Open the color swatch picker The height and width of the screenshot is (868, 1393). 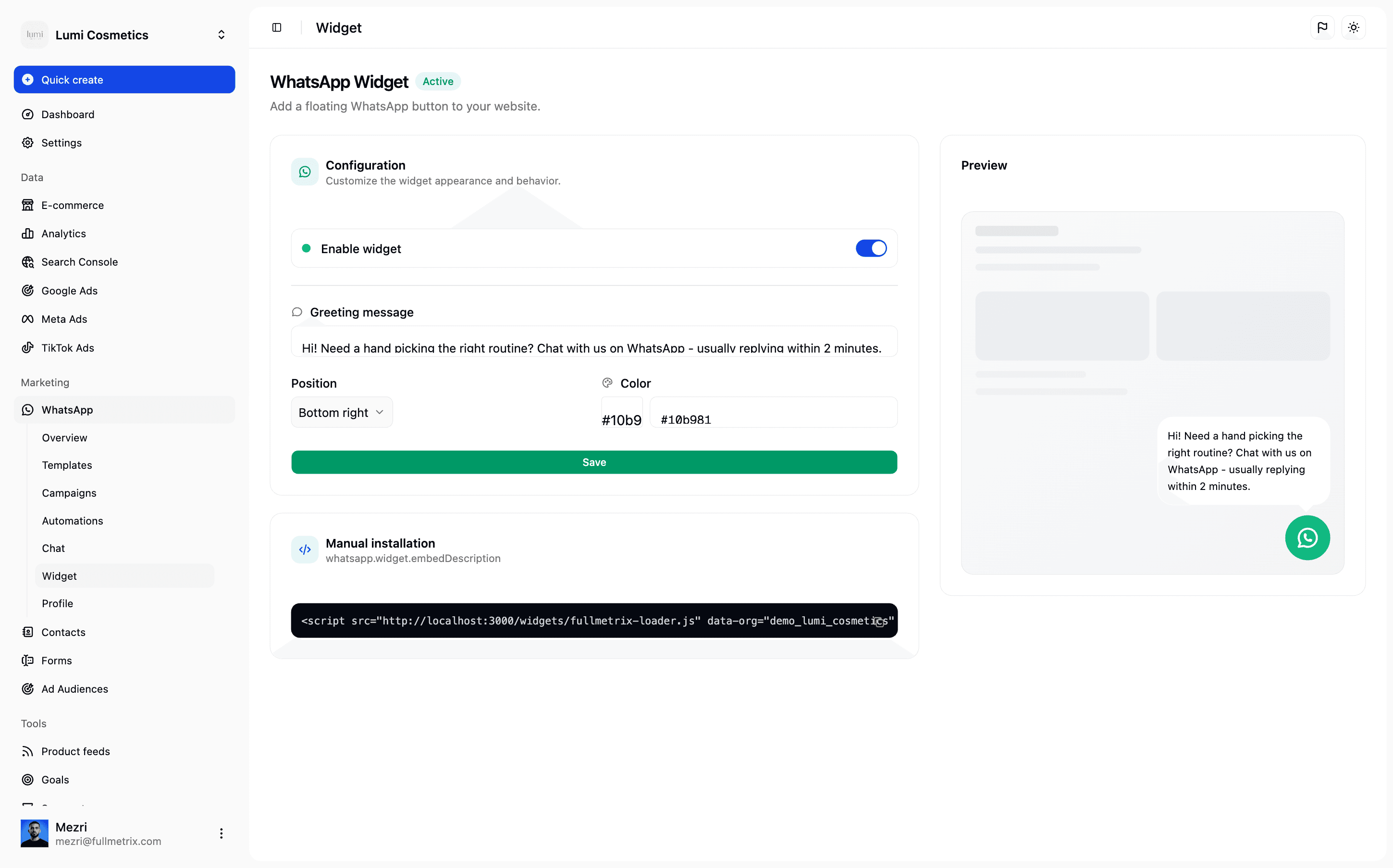pyautogui.click(x=622, y=412)
